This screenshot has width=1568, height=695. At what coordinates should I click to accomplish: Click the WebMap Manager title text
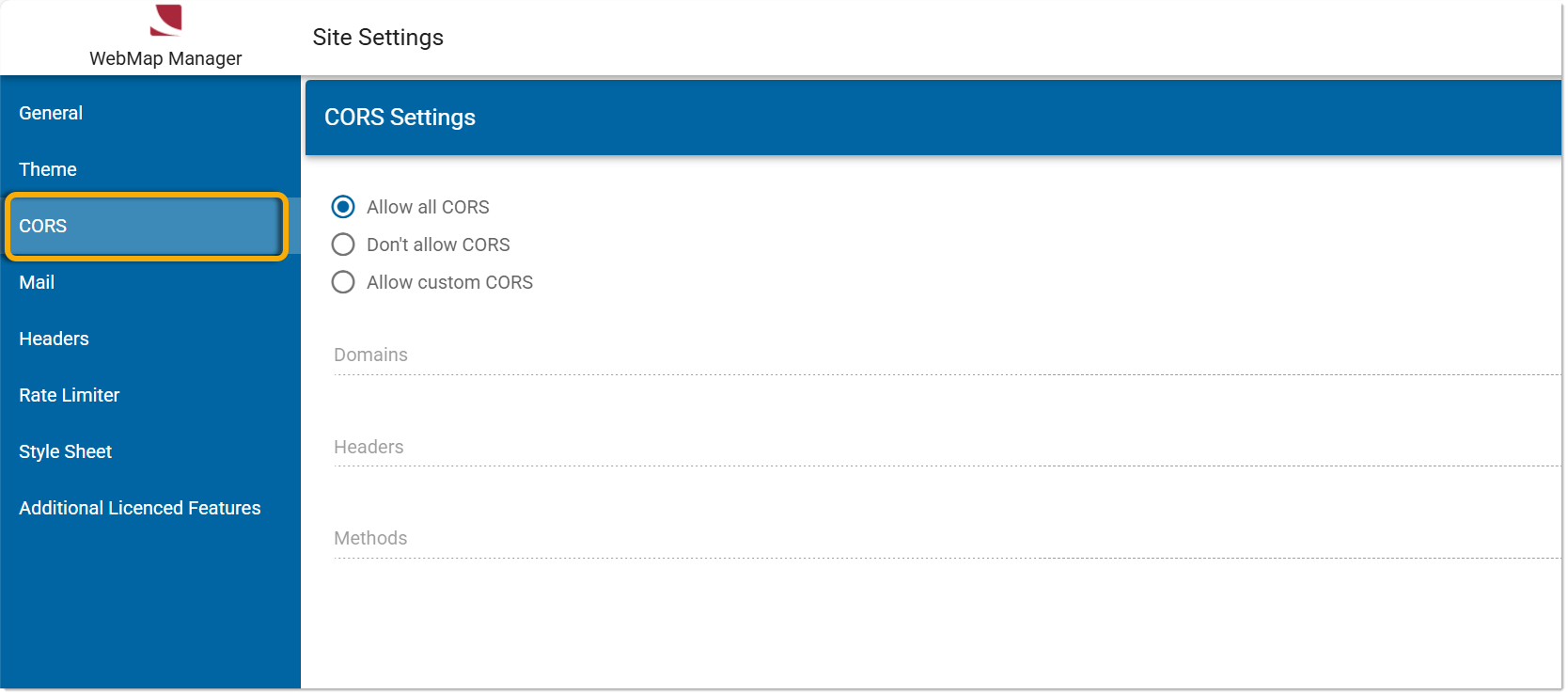click(x=165, y=58)
